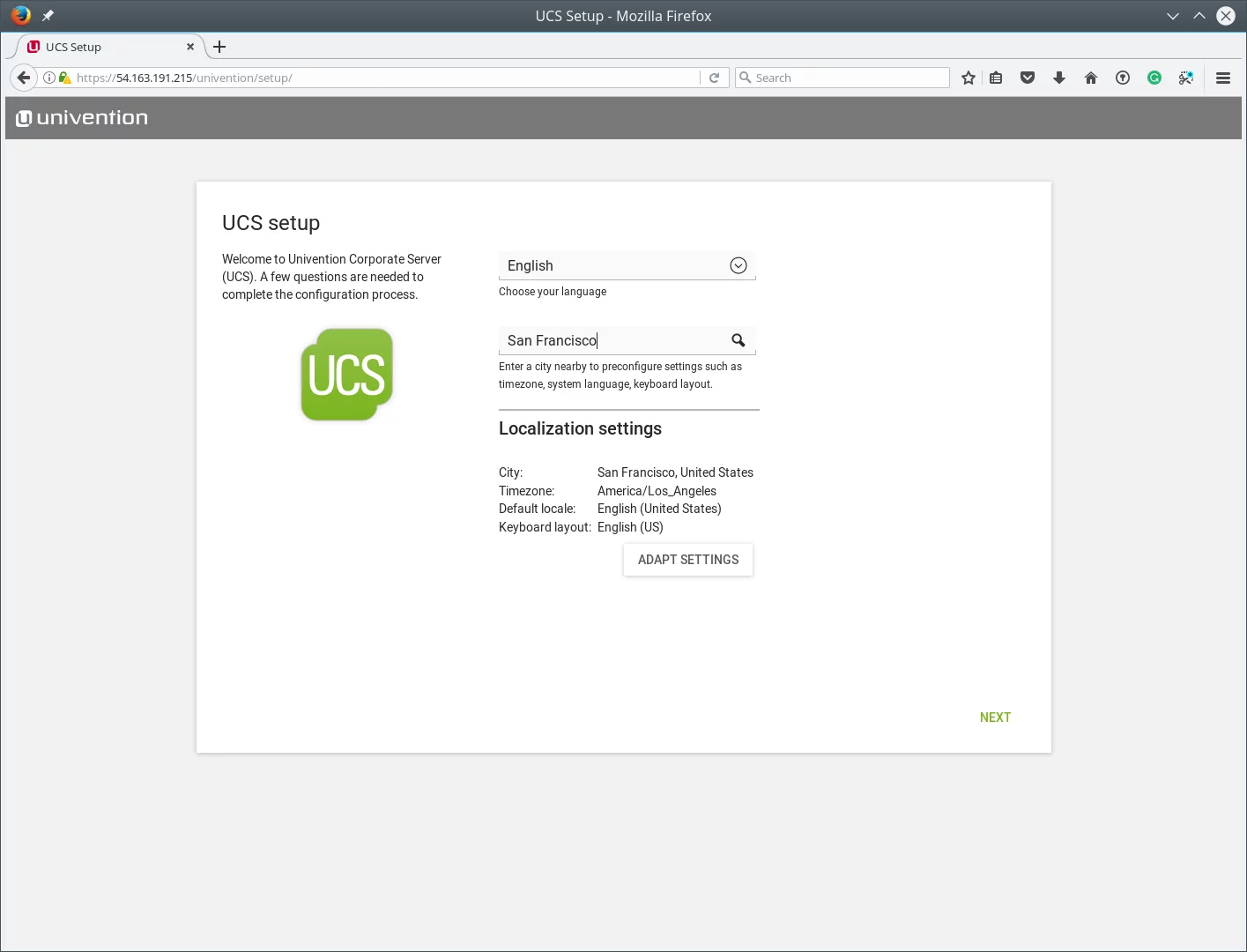Viewport: 1247px width, 952px height.
Task: Click the magnifier icon in city search field
Action: pyautogui.click(x=739, y=340)
